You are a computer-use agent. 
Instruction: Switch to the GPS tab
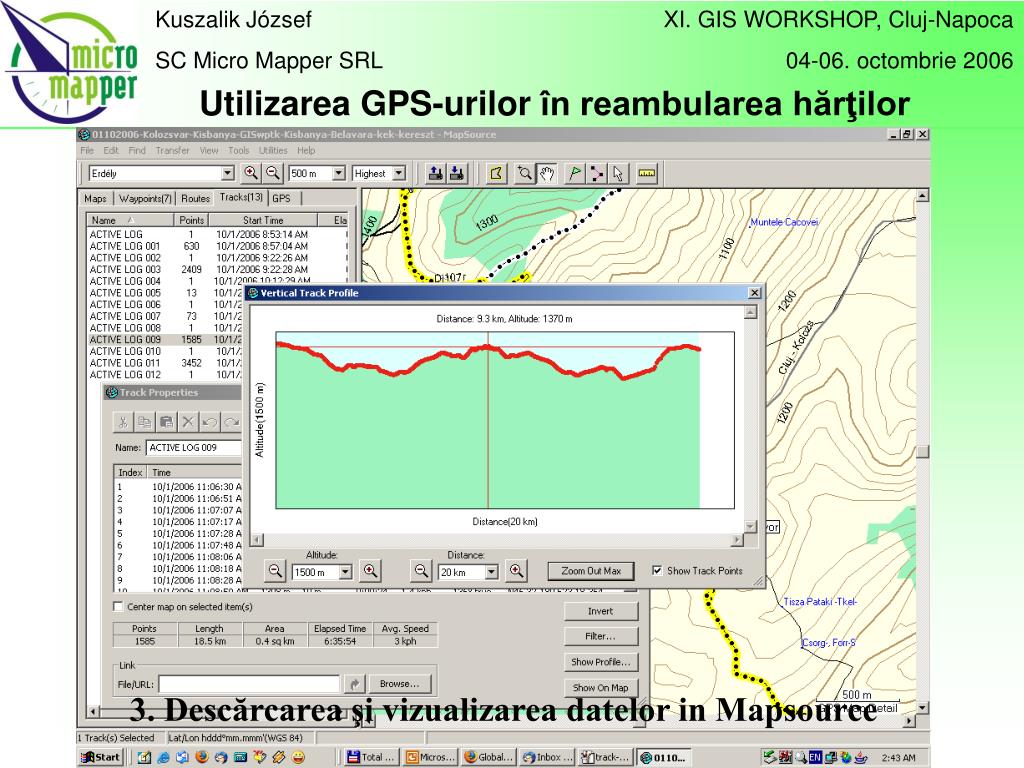coord(281,198)
